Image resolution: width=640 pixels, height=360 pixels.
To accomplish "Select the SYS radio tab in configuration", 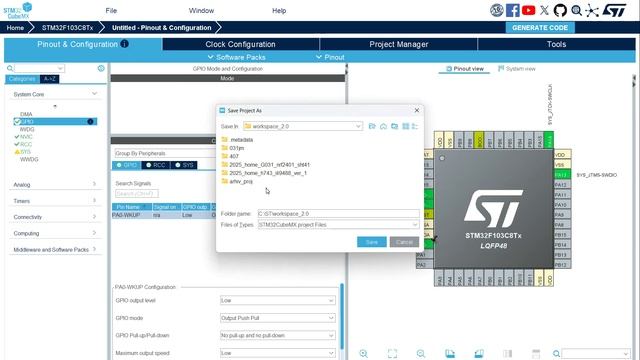I will point(184,165).
